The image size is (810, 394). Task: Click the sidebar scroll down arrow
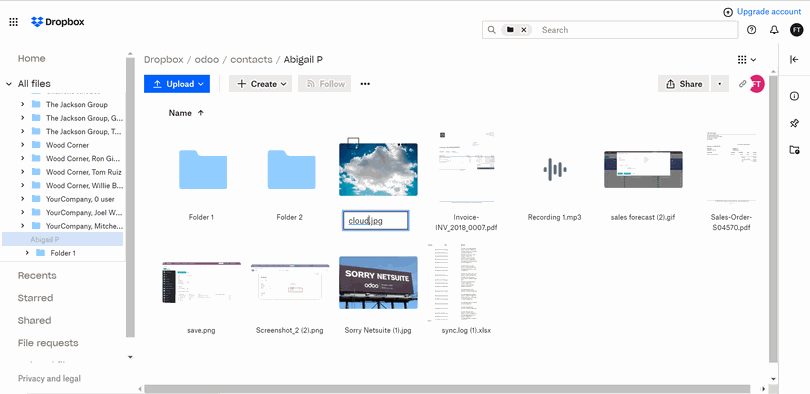click(130, 357)
